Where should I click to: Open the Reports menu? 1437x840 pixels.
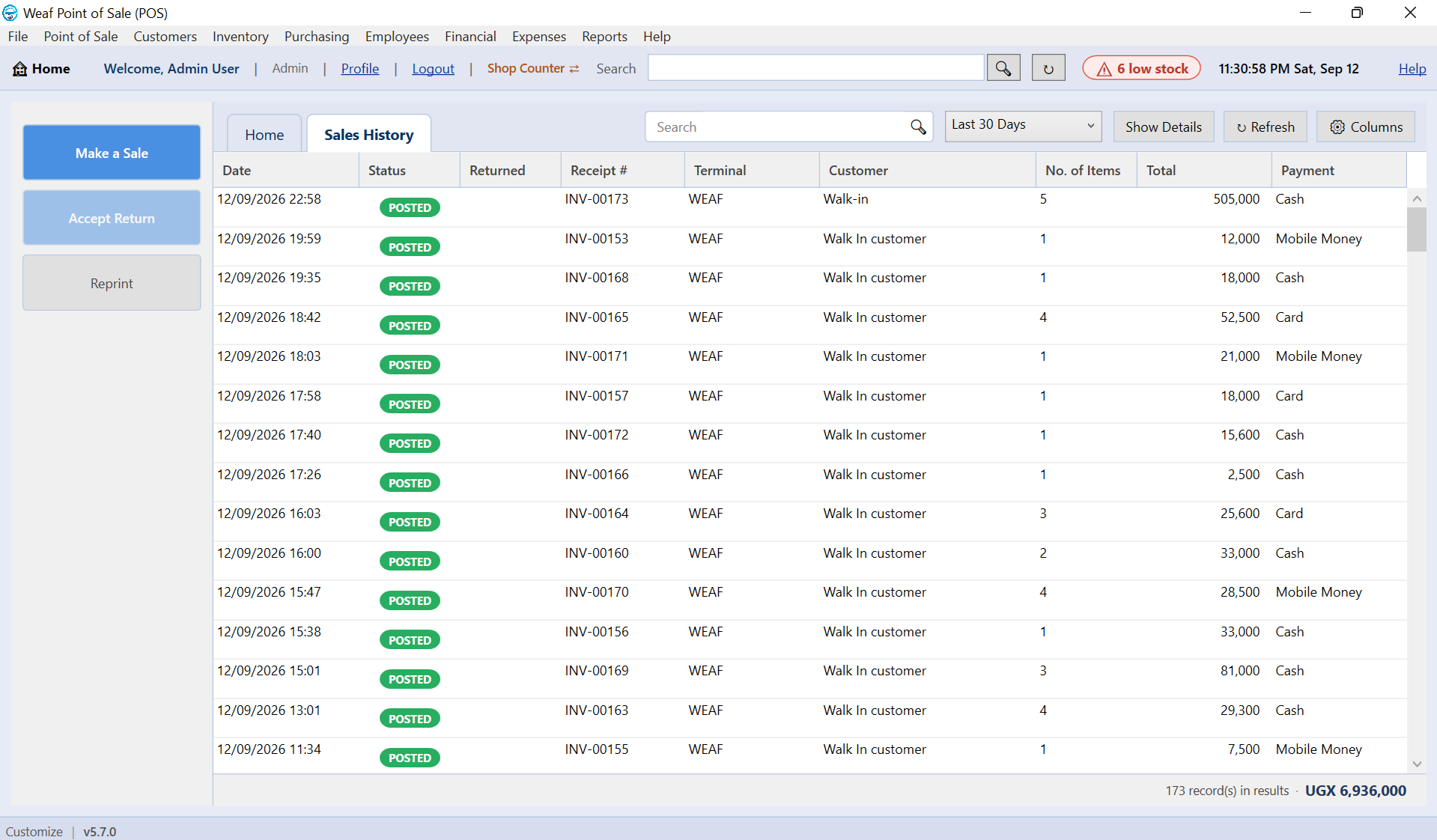604,36
